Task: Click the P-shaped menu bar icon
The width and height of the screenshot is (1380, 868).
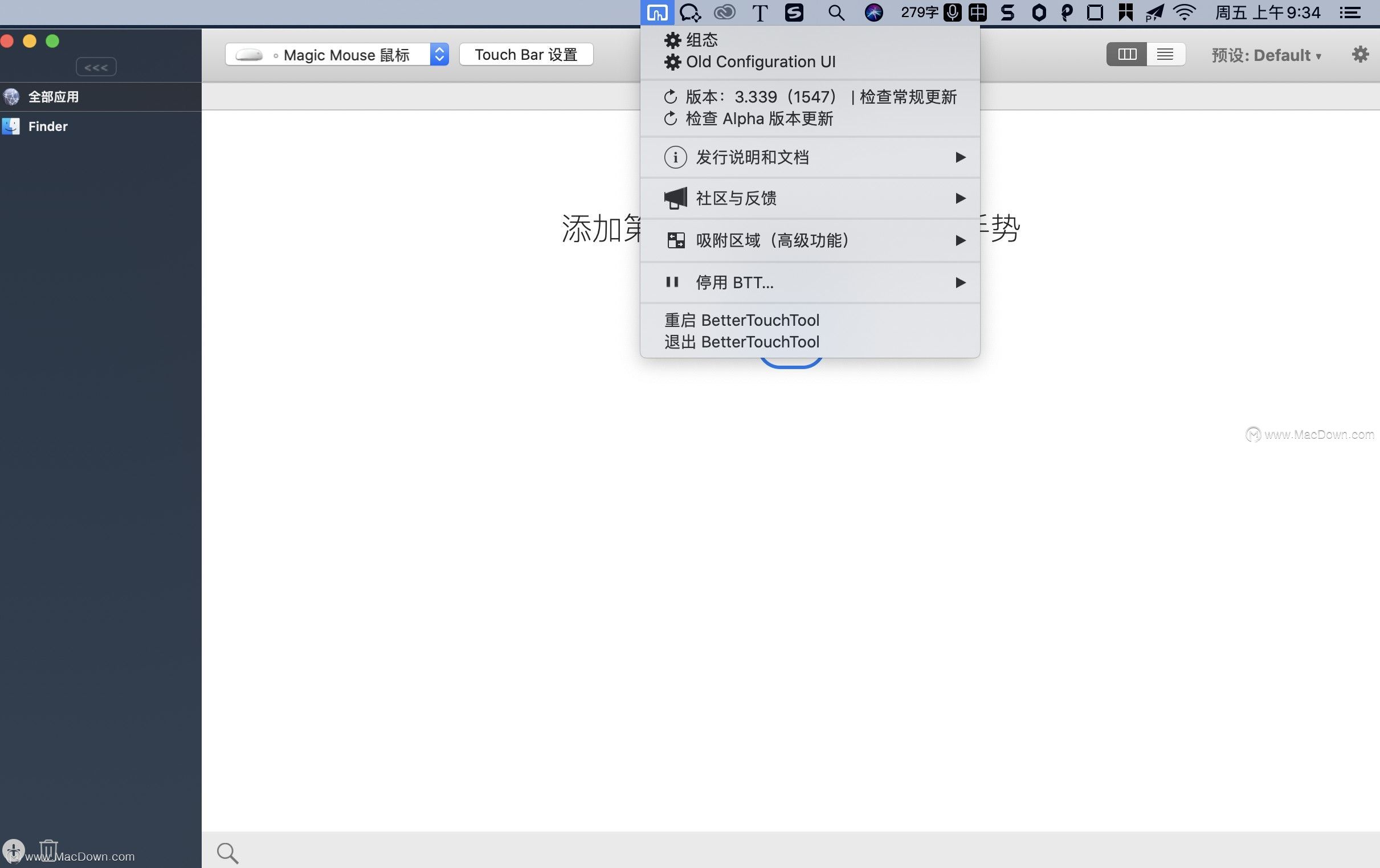Action: 1067,13
